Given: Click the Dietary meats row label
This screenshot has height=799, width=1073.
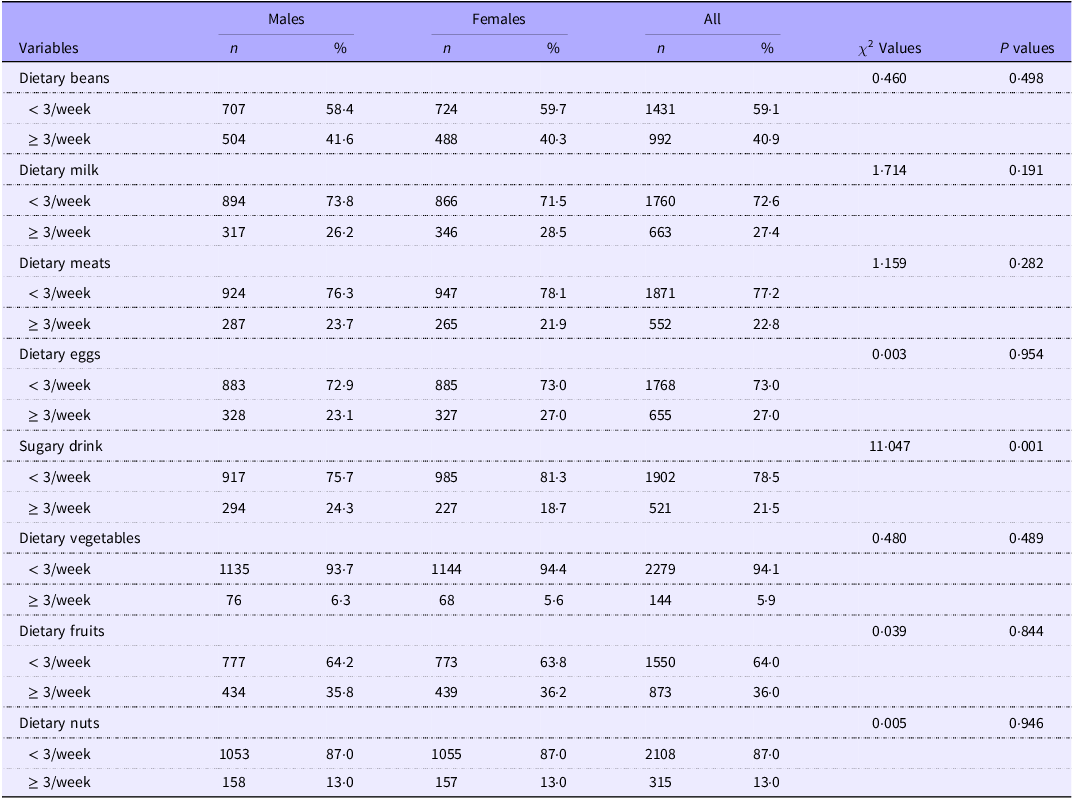Looking at the screenshot, I should pos(65,263).
